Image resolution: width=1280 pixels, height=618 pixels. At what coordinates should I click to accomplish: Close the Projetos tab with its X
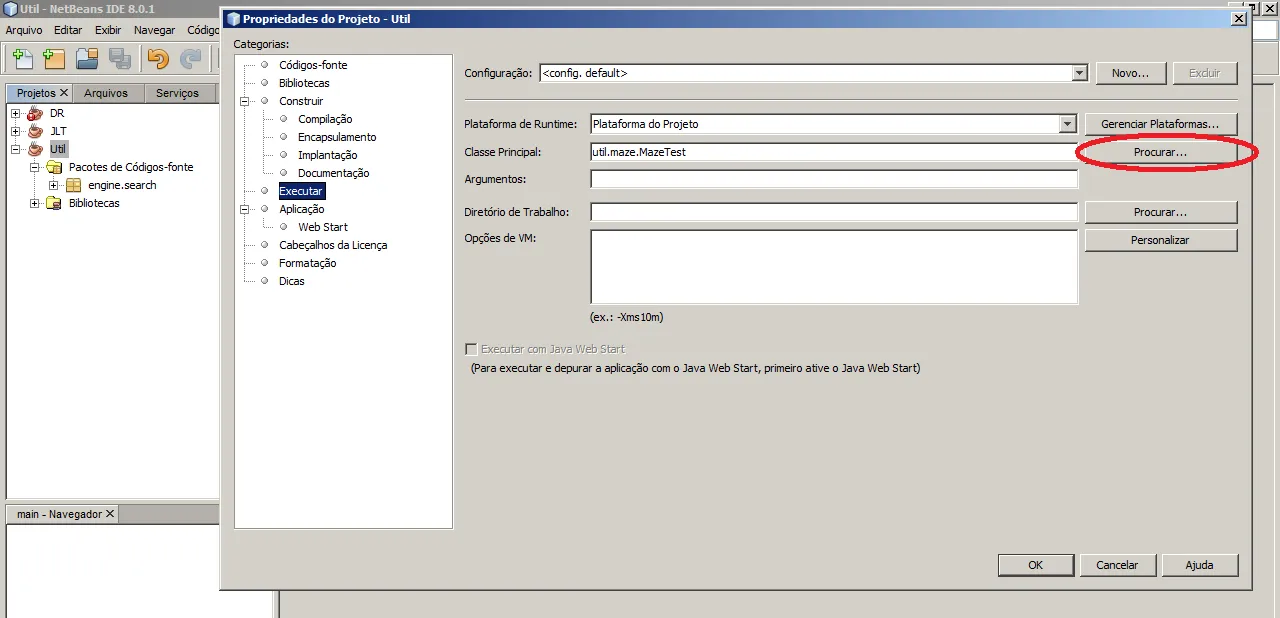[x=64, y=93]
